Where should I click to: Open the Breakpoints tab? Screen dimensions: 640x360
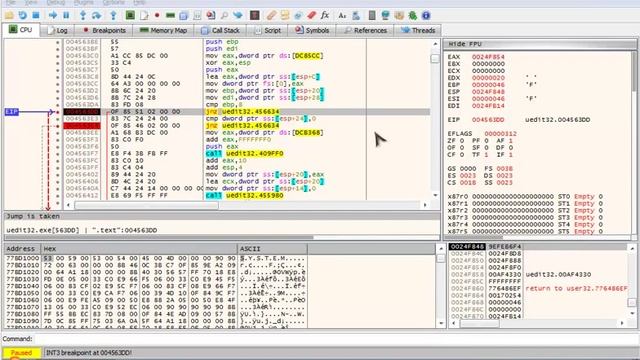(x=104, y=30)
